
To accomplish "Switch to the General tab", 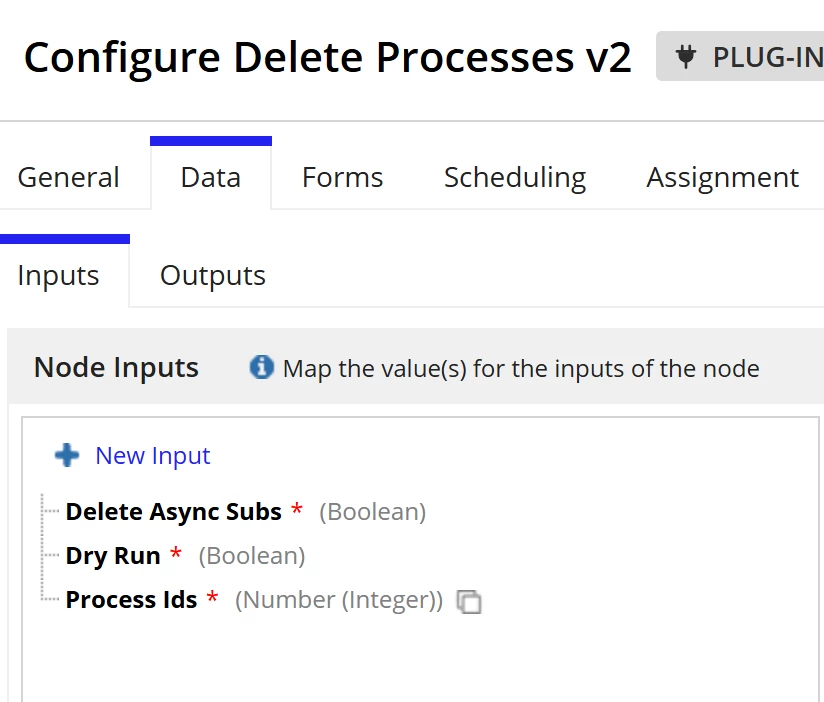I will point(68,177).
